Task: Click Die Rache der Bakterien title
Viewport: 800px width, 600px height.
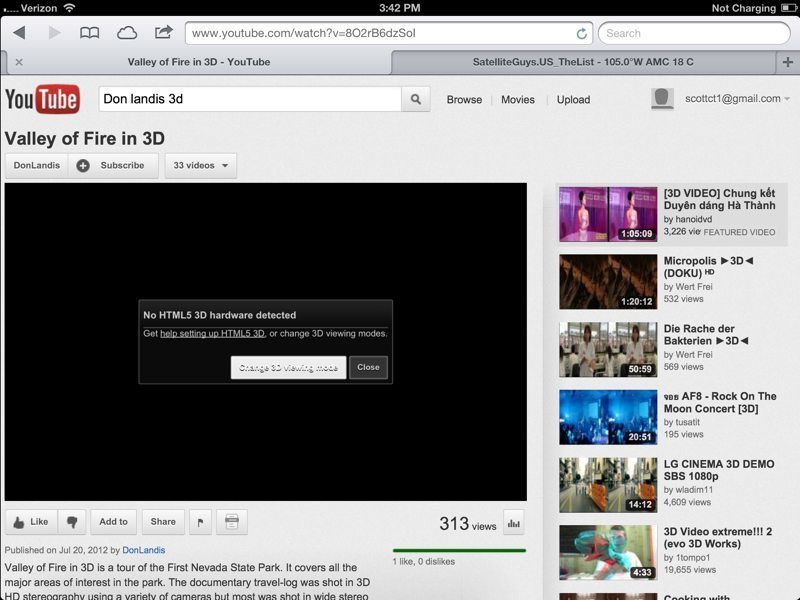Action: pyautogui.click(x=706, y=335)
